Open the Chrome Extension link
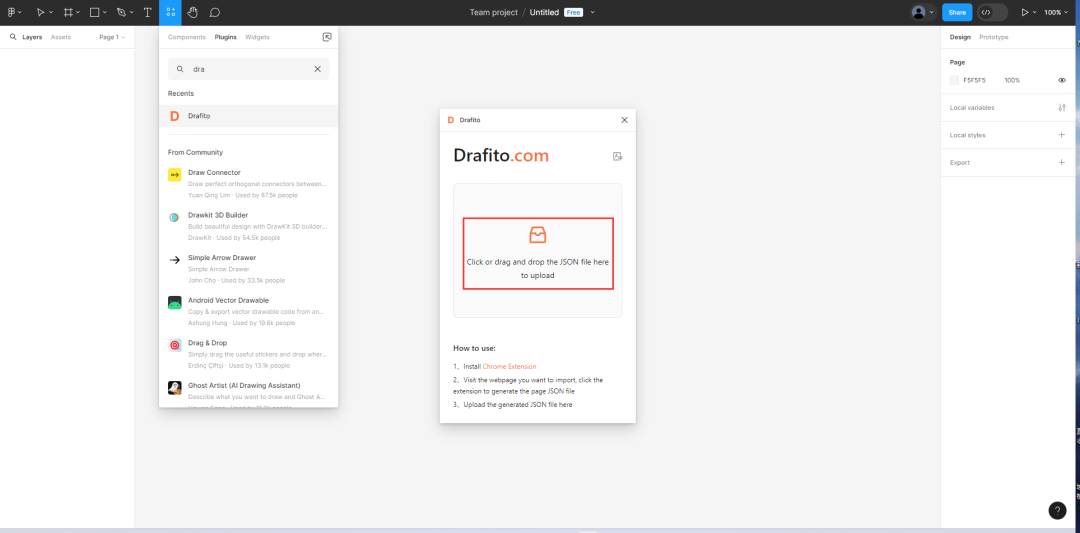 click(x=509, y=366)
